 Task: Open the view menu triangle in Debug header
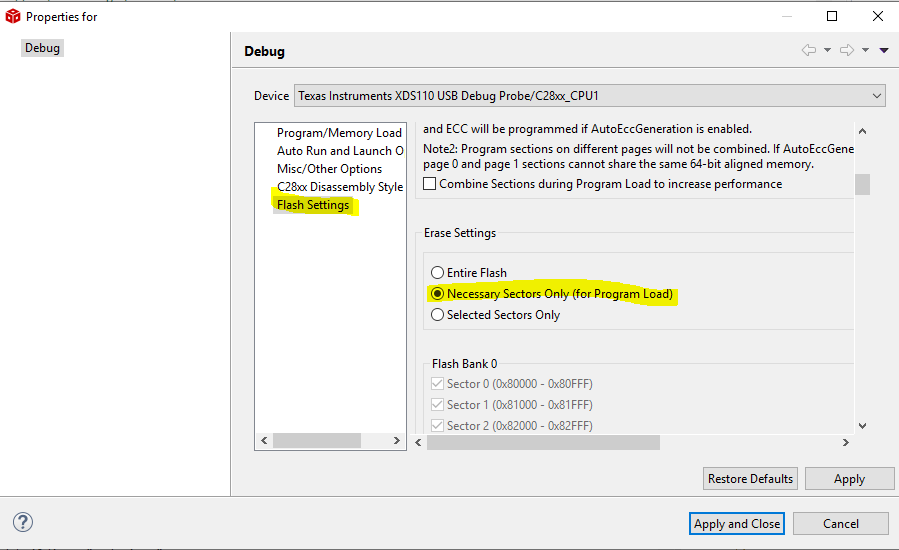[x=884, y=50]
